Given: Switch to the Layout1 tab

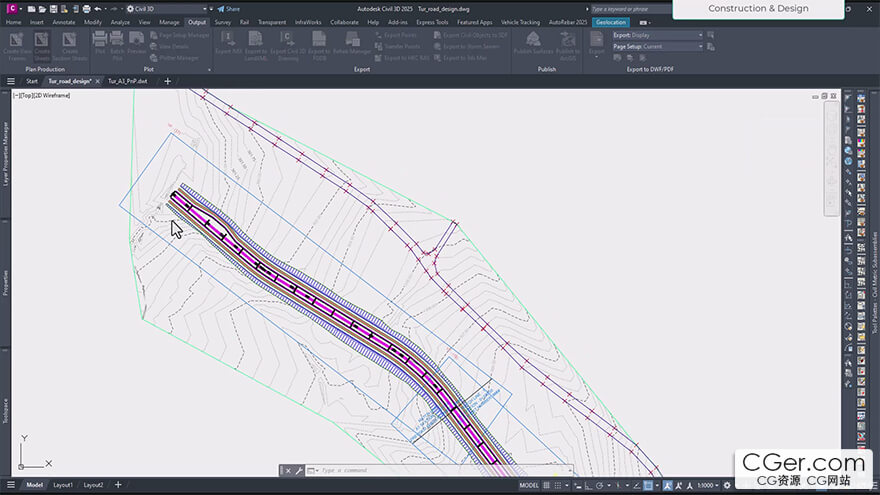Looking at the screenshot, I should [63, 485].
